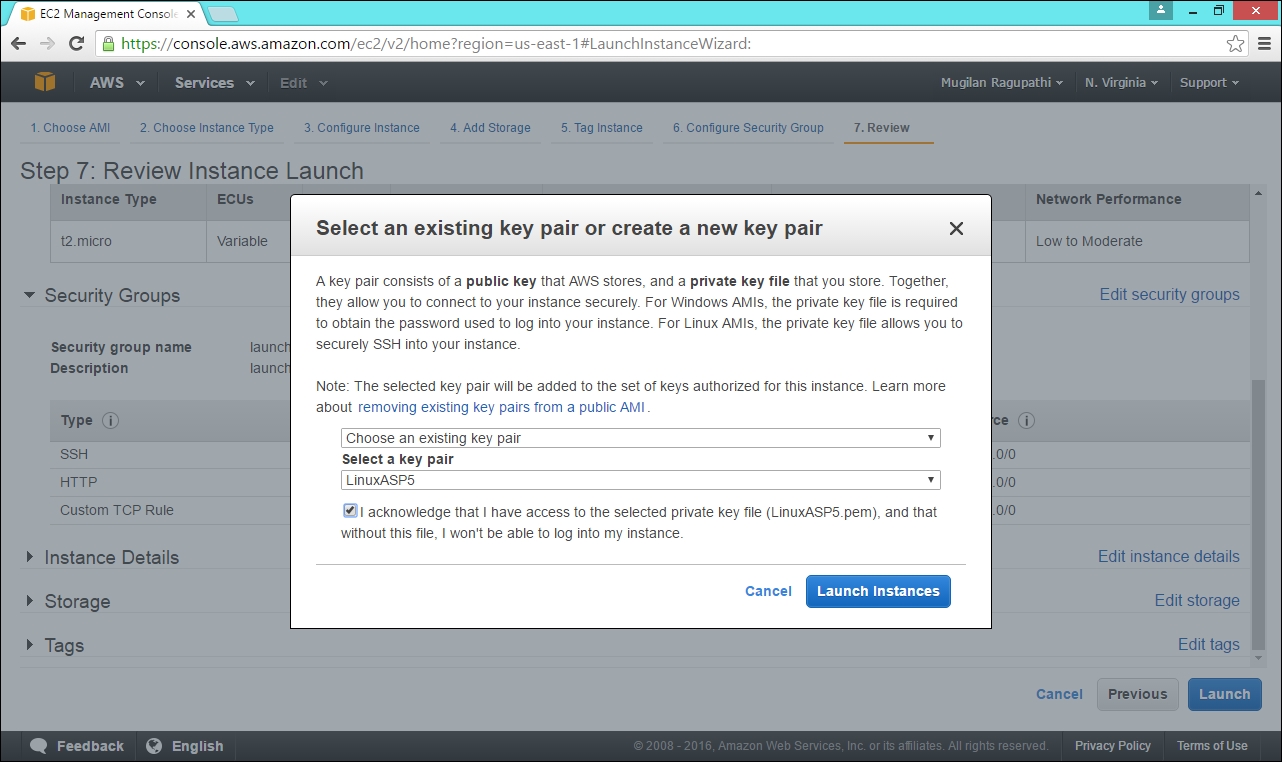Image resolution: width=1282 pixels, height=762 pixels.
Task: Open the Edit dropdown in the header
Action: [303, 83]
